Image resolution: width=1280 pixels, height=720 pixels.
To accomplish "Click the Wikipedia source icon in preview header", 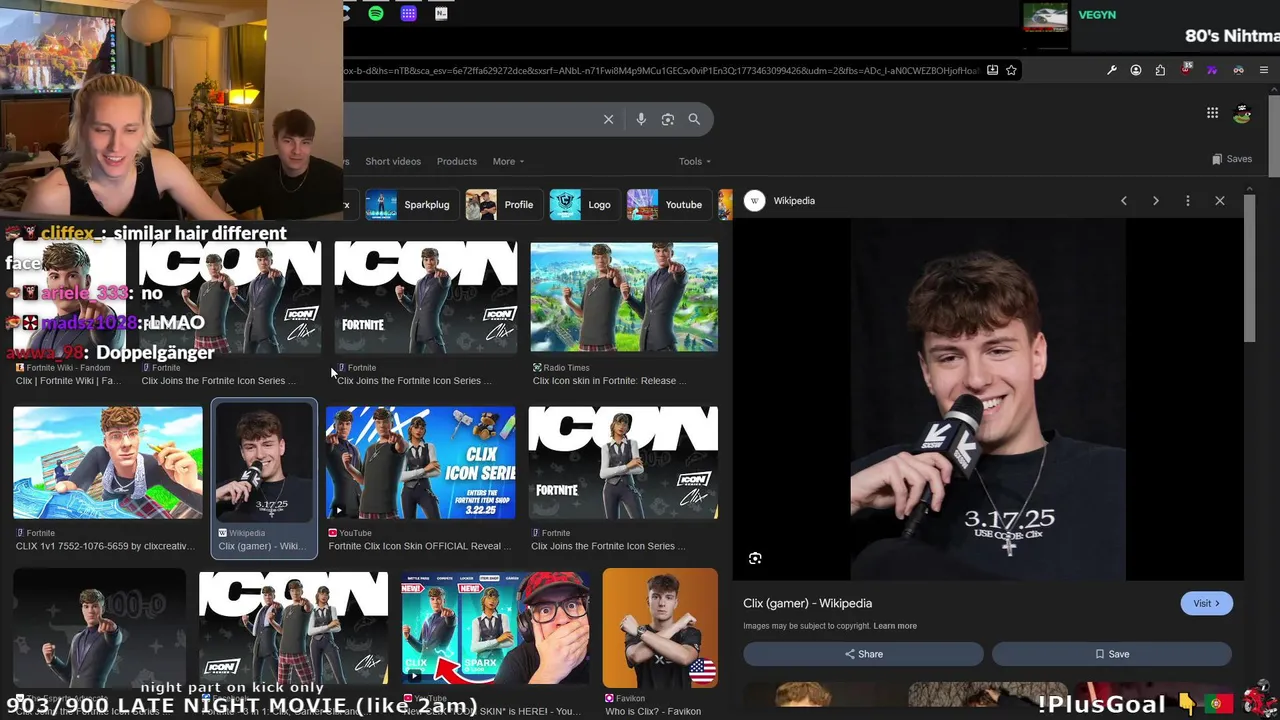I will [x=755, y=201].
